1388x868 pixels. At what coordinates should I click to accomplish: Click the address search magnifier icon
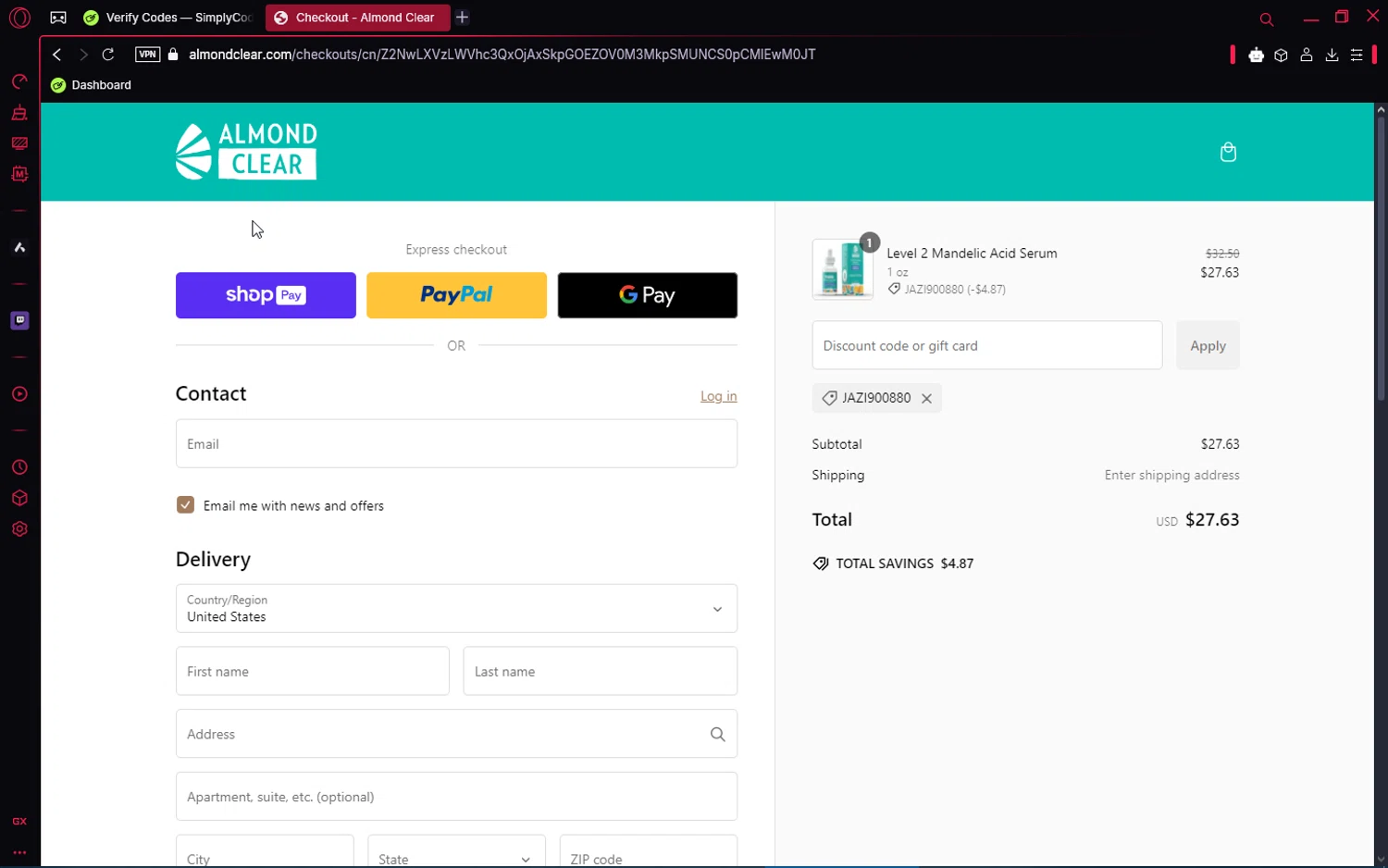click(x=717, y=734)
